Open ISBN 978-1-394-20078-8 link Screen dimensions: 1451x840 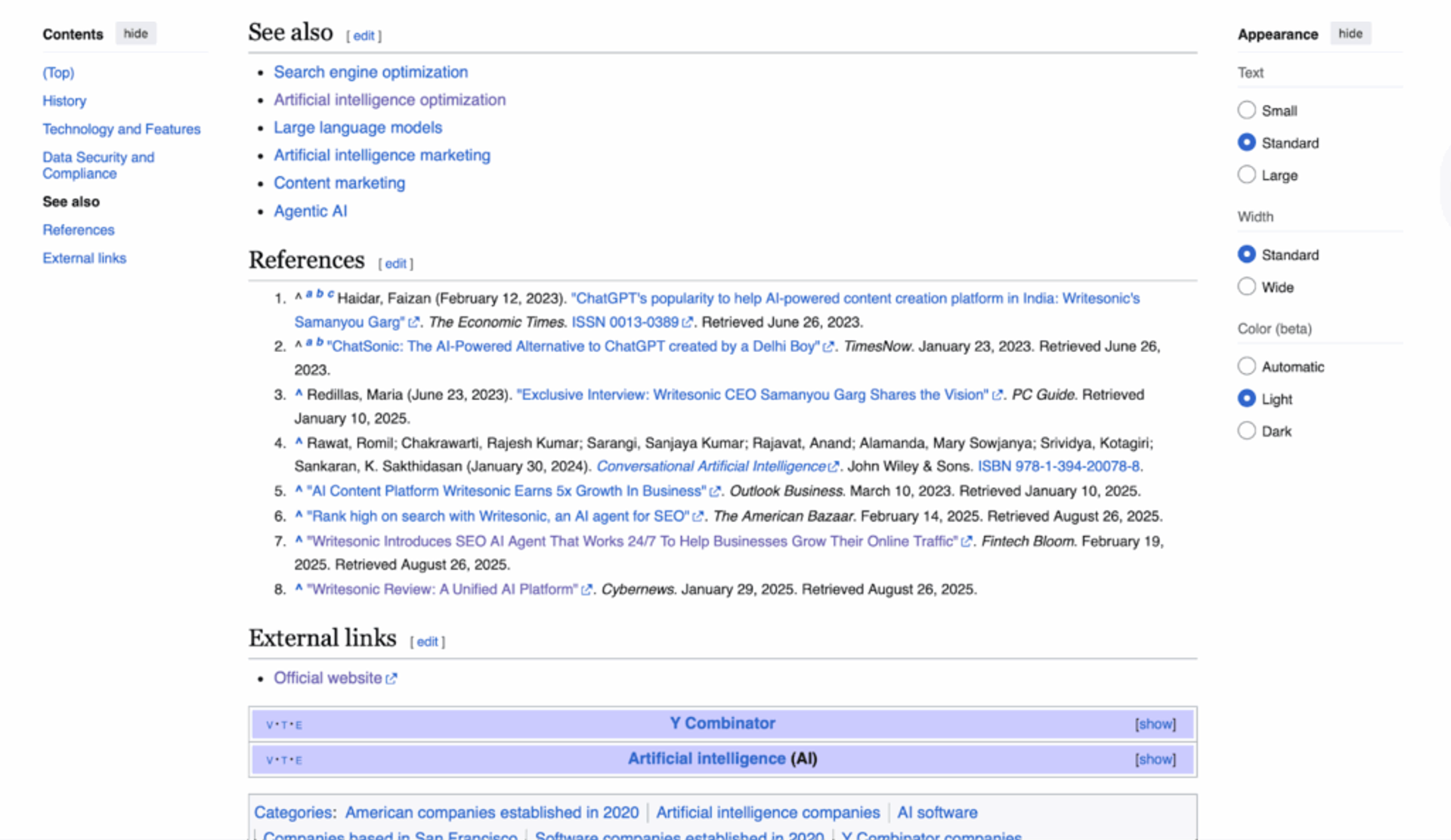coord(1059,467)
